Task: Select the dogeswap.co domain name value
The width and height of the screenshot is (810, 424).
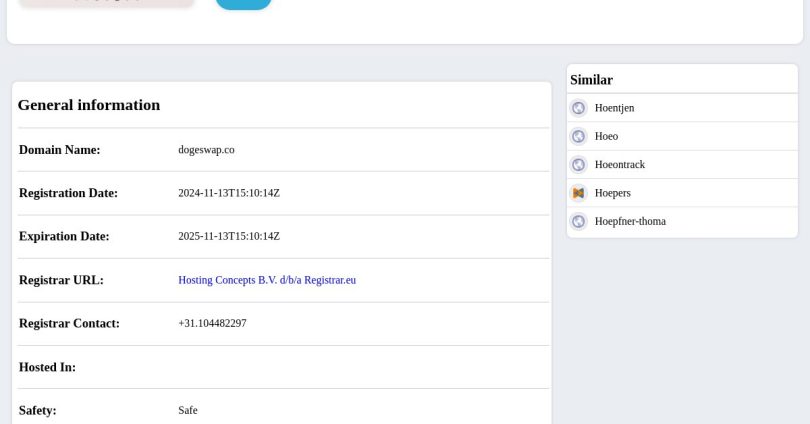Action: pyautogui.click(x=206, y=150)
